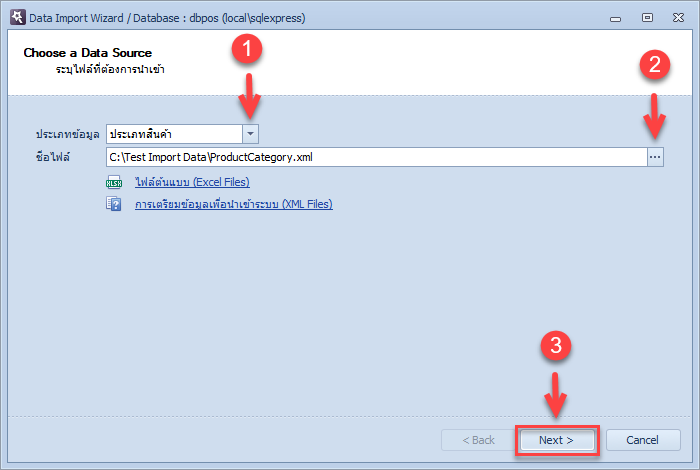
Task: Minimize the Data Import Wizard window
Action: click(616, 18)
